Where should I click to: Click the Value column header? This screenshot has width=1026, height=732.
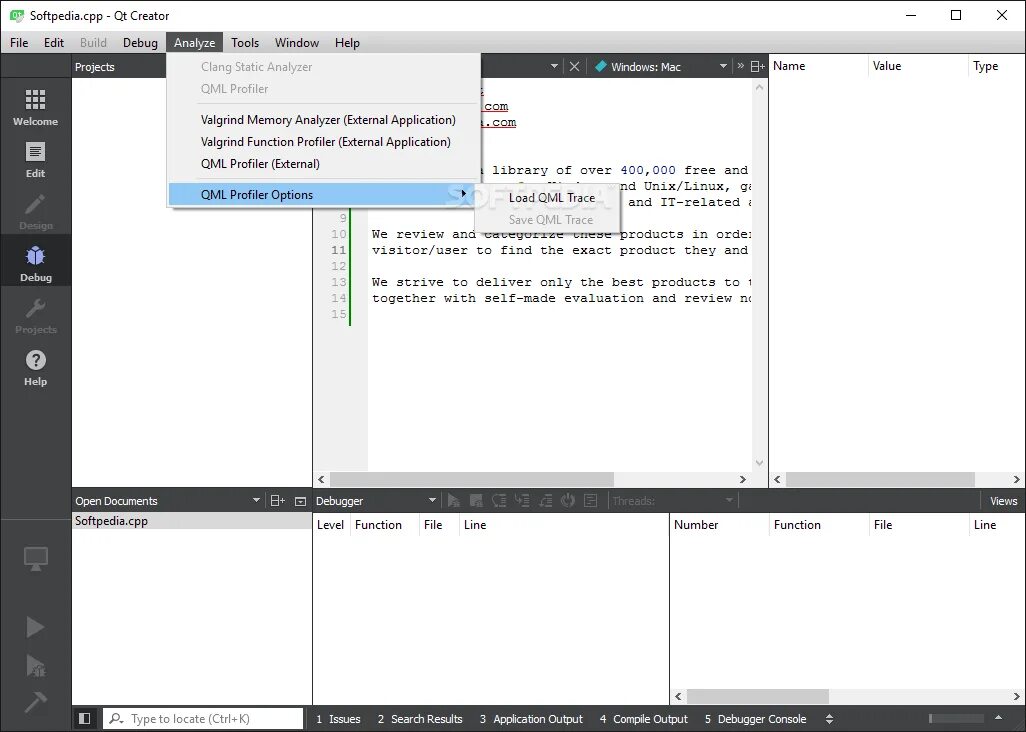coord(917,66)
